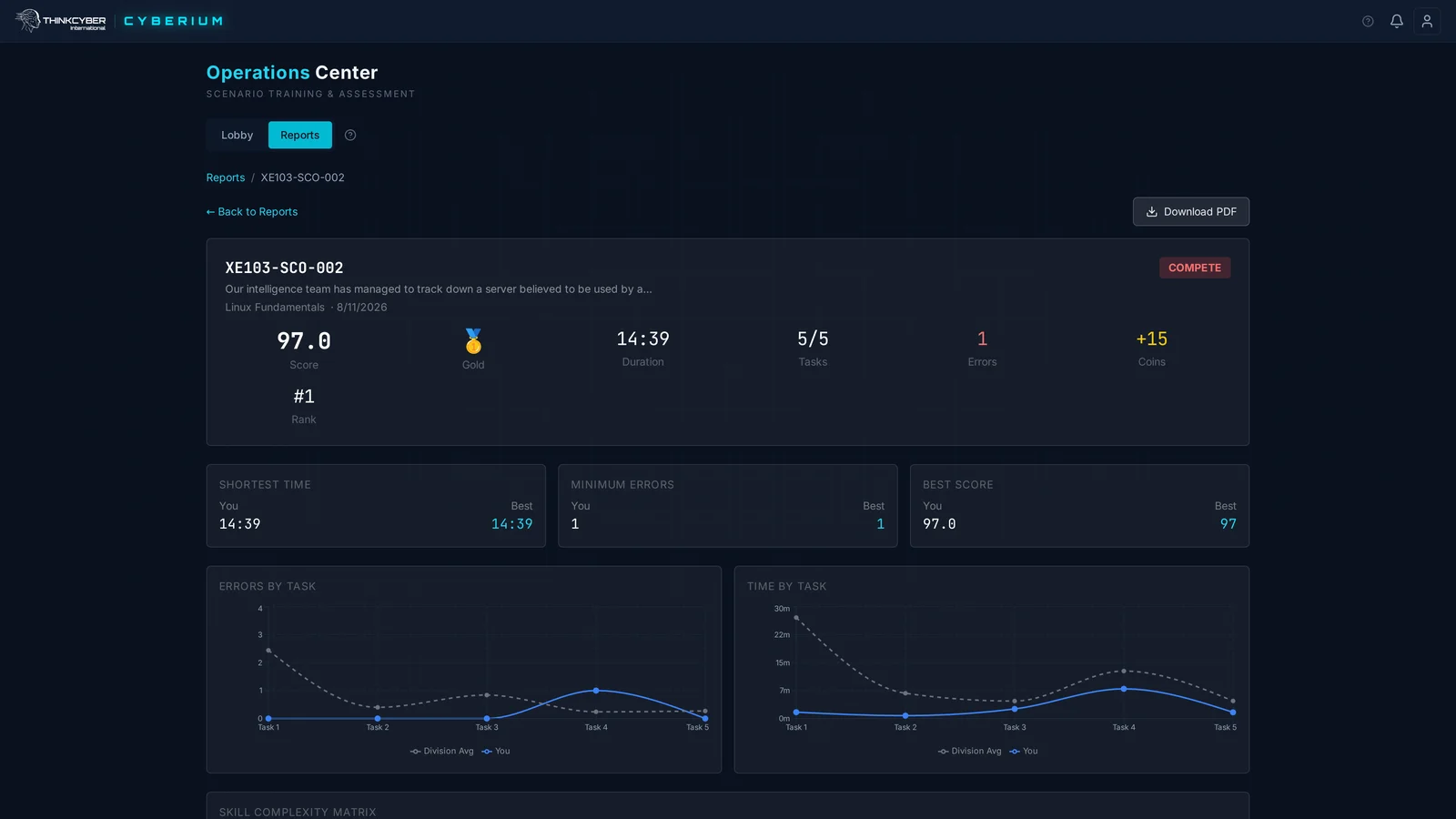Open the notifications bell
This screenshot has height=819, width=1456.
click(1397, 21)
